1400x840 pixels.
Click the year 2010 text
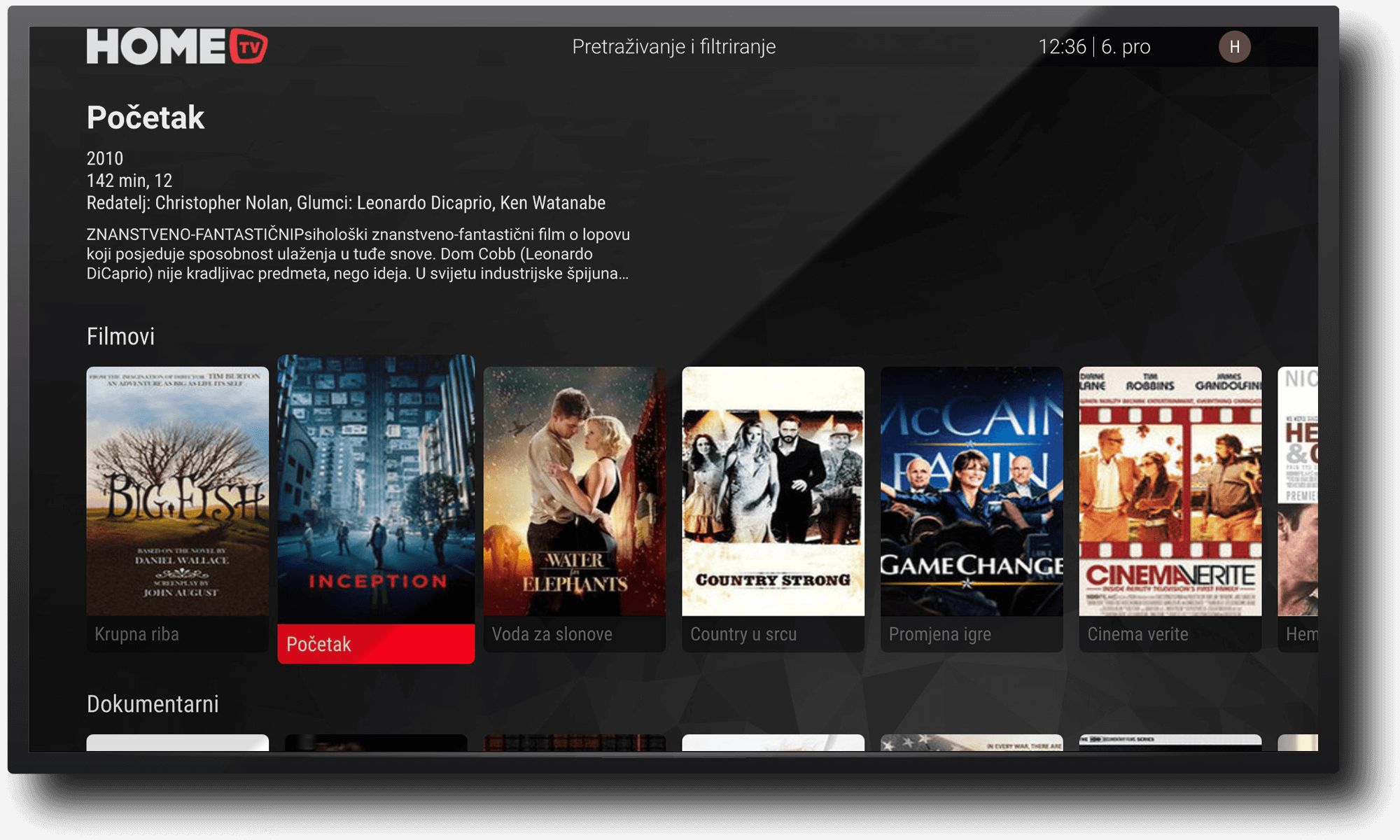pos(105,159)
